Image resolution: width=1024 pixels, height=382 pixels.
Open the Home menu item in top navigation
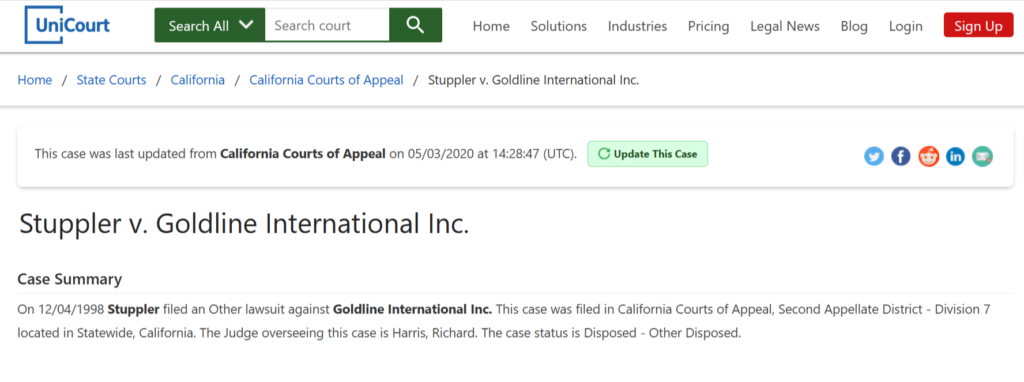pos(491,26)
